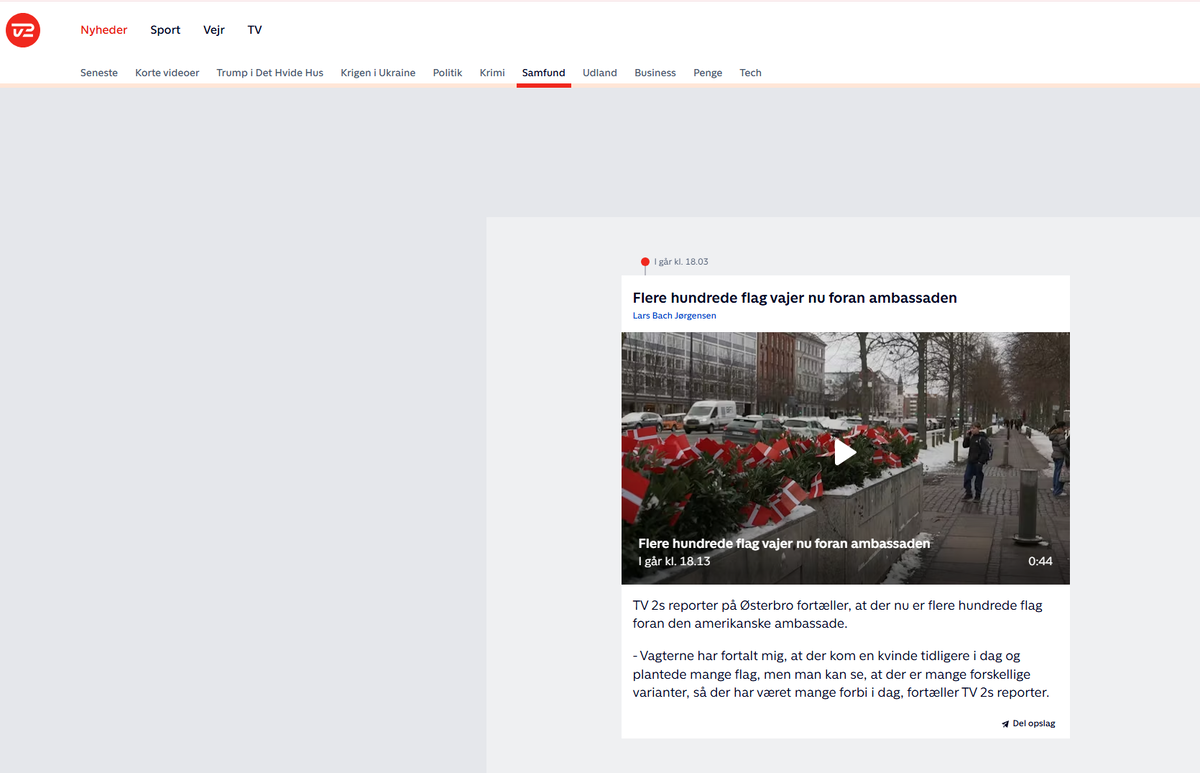The height and width of the screenshot is (773, 1200).
Task: Open Krigen i Ukraine topic
Action: point(378,73)
